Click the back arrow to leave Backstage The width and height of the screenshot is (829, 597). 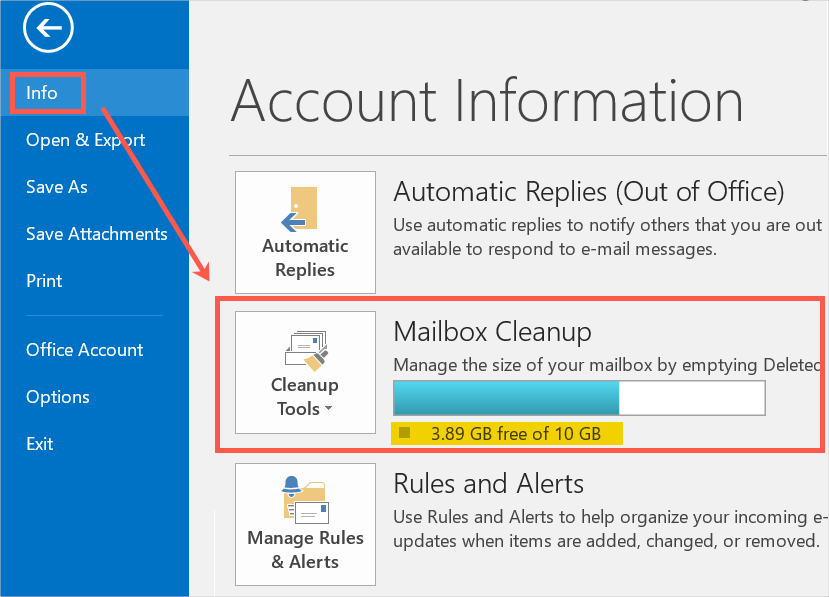(49, 29)
